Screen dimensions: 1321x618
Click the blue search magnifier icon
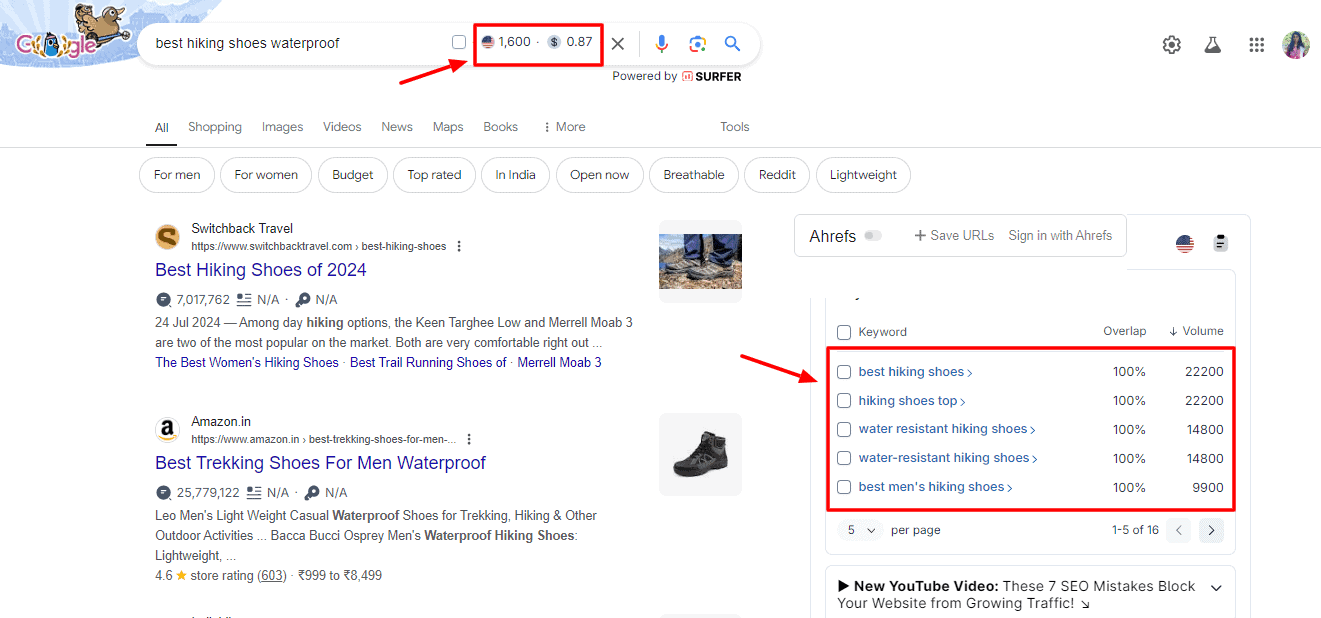(x=732, y=43)
